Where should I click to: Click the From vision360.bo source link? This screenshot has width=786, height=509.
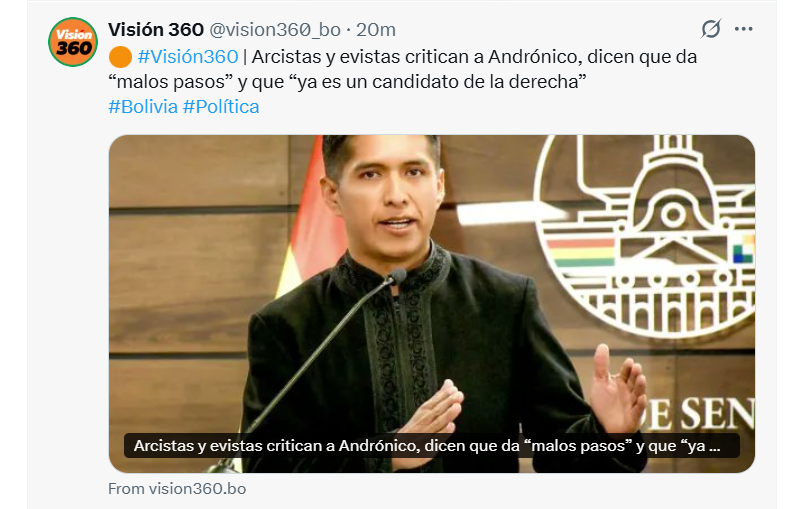(177, 489)
